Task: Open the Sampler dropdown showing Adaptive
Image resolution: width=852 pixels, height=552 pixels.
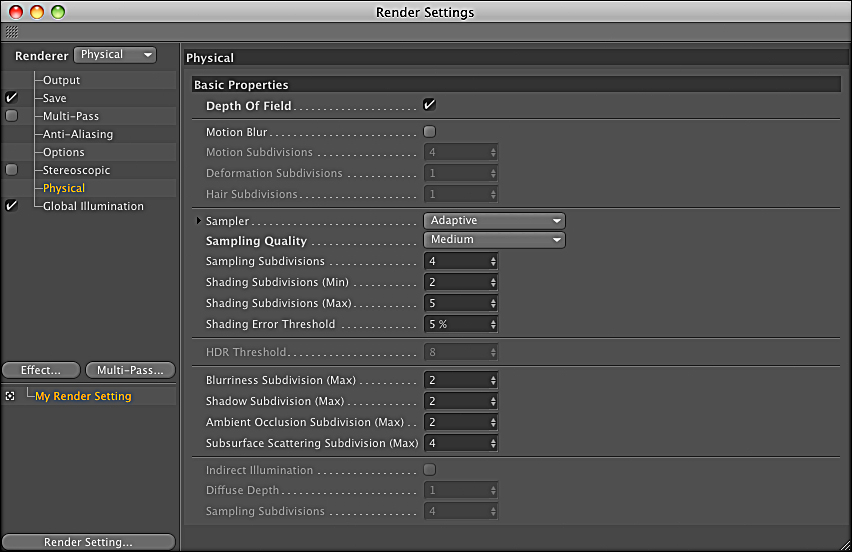Action: coord(495,220)
